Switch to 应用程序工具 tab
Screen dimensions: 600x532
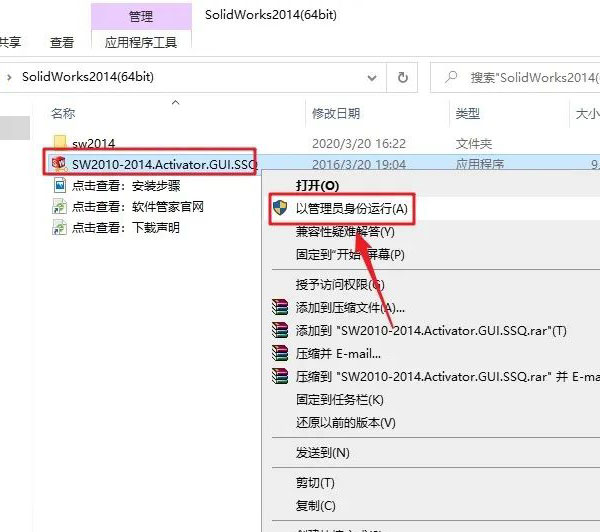(141, 42)
